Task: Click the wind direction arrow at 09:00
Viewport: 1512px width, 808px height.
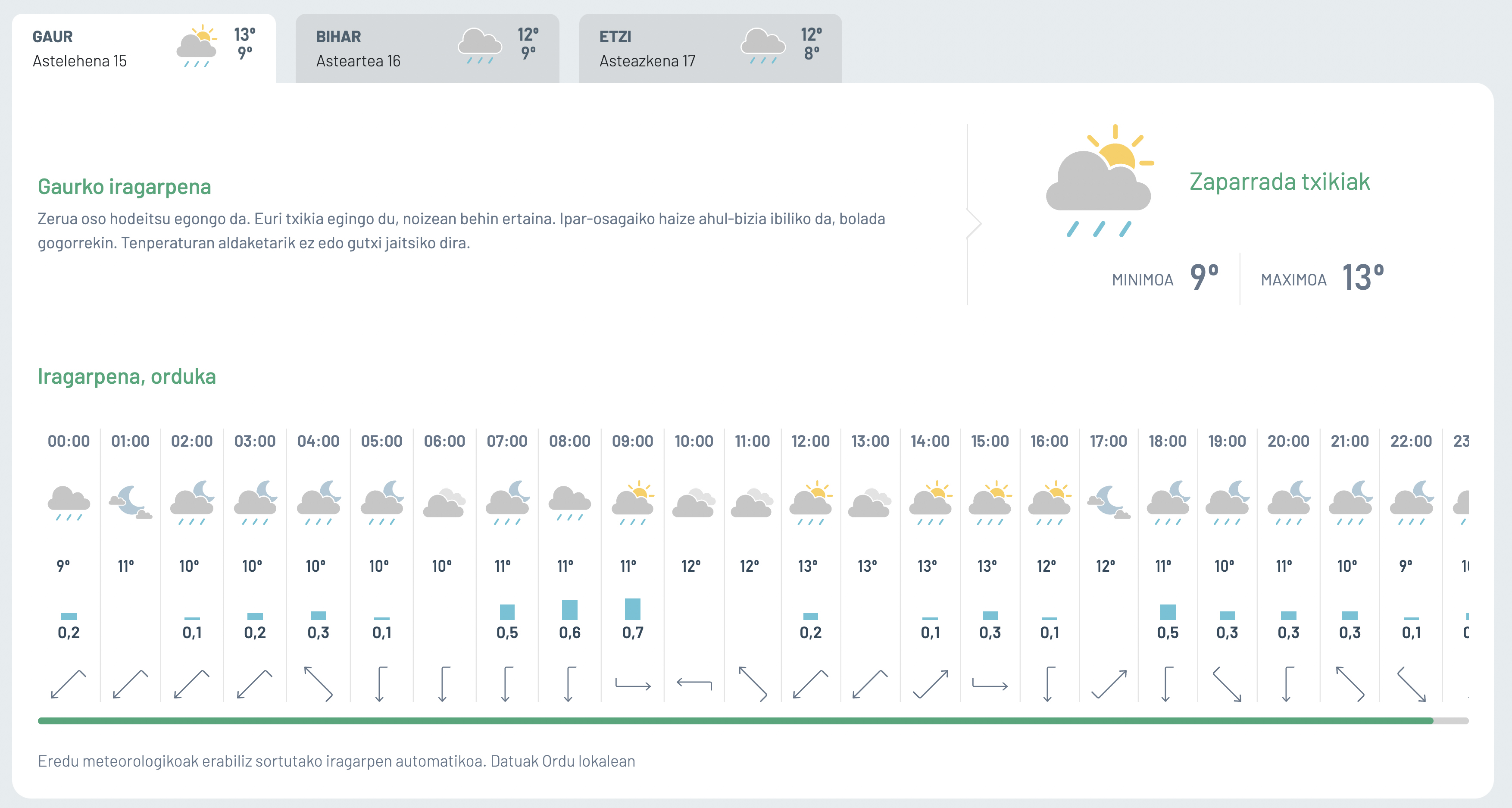Action: click(633, 684)
